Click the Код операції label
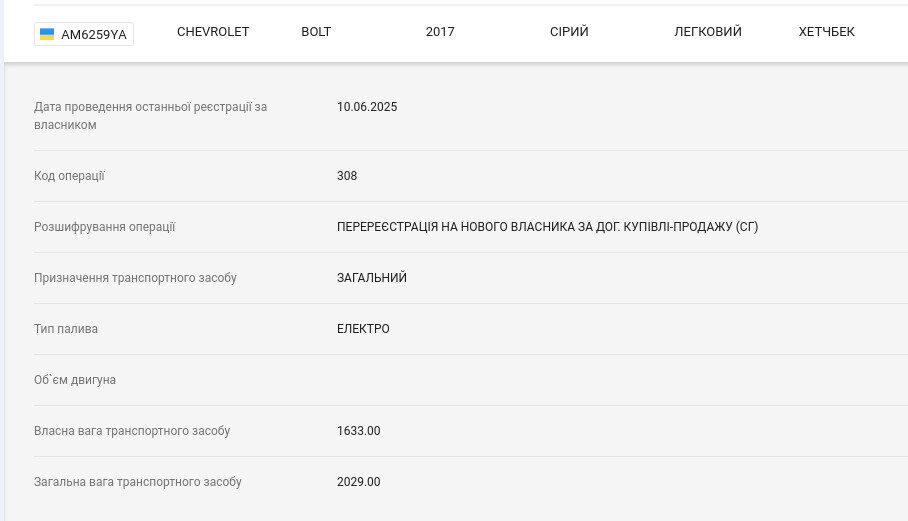The height and width of the screenshot is (521, 908). tap(69, 175)
